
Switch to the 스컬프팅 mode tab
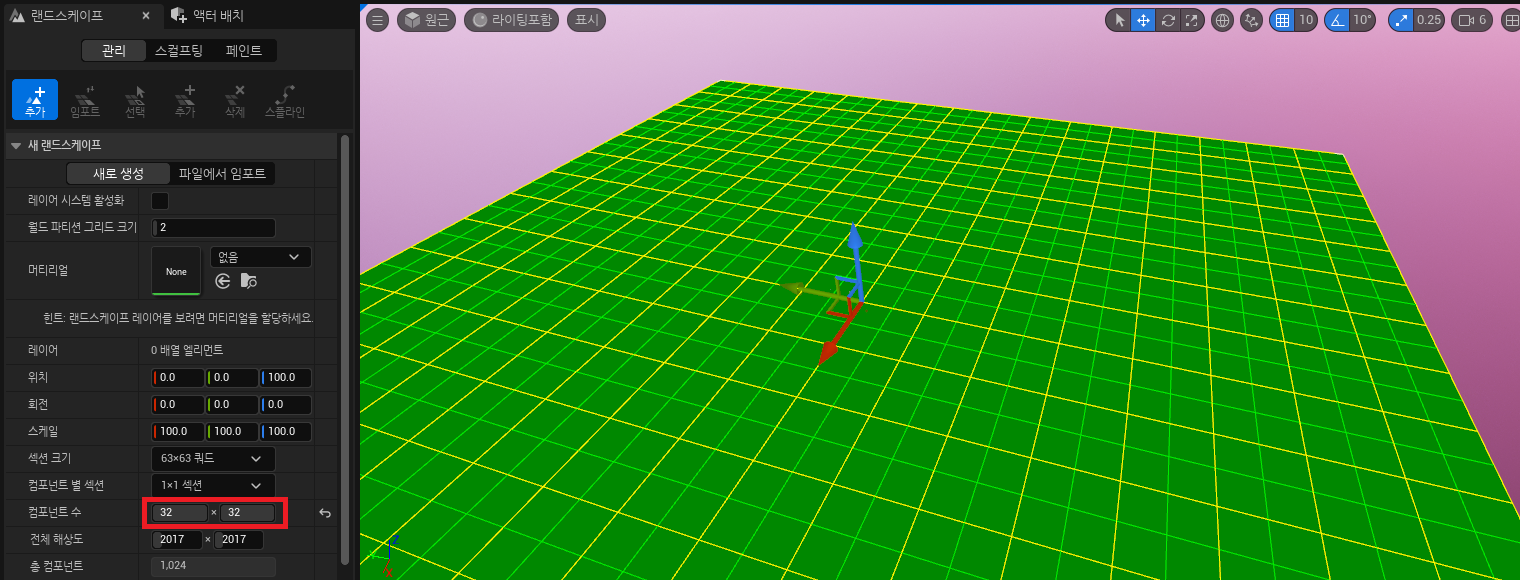click(x=179, y=51)
